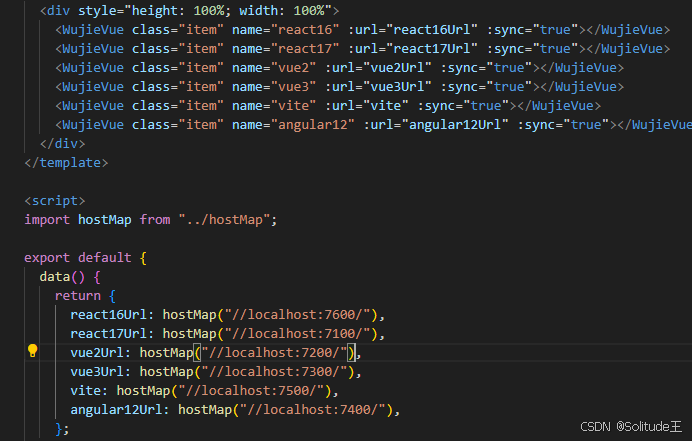This screenshot has height=441, width=692.
Task: Click the react16Url property key
Action: pos(109,314)
